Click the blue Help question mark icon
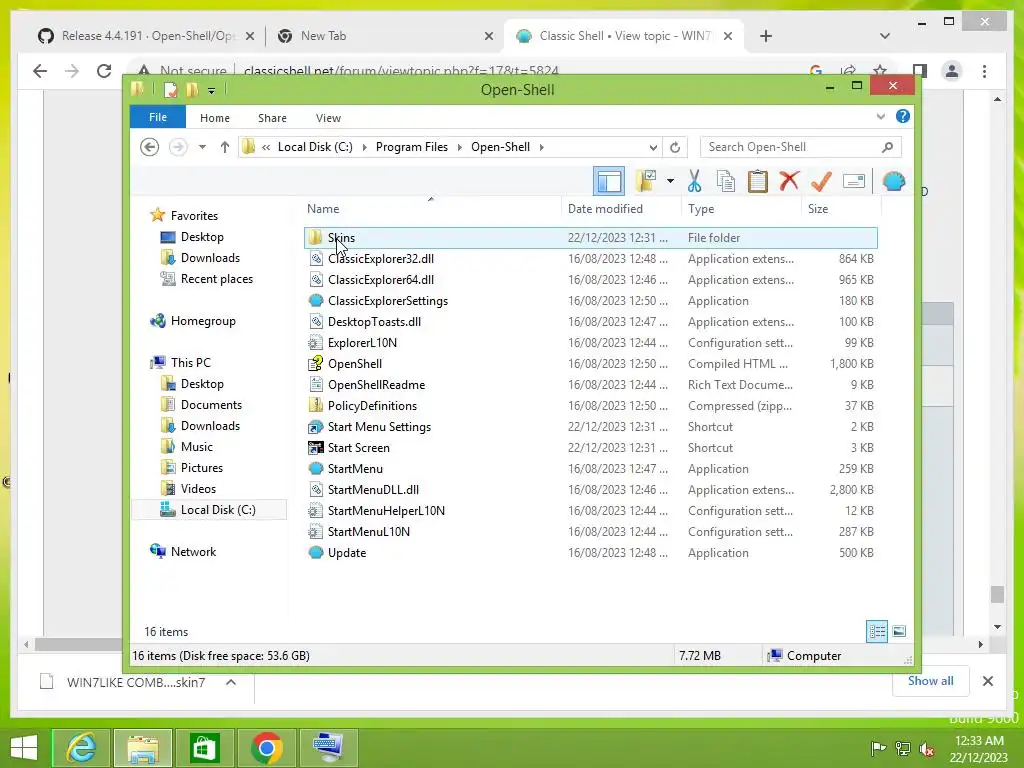 [x=903, y=116]
